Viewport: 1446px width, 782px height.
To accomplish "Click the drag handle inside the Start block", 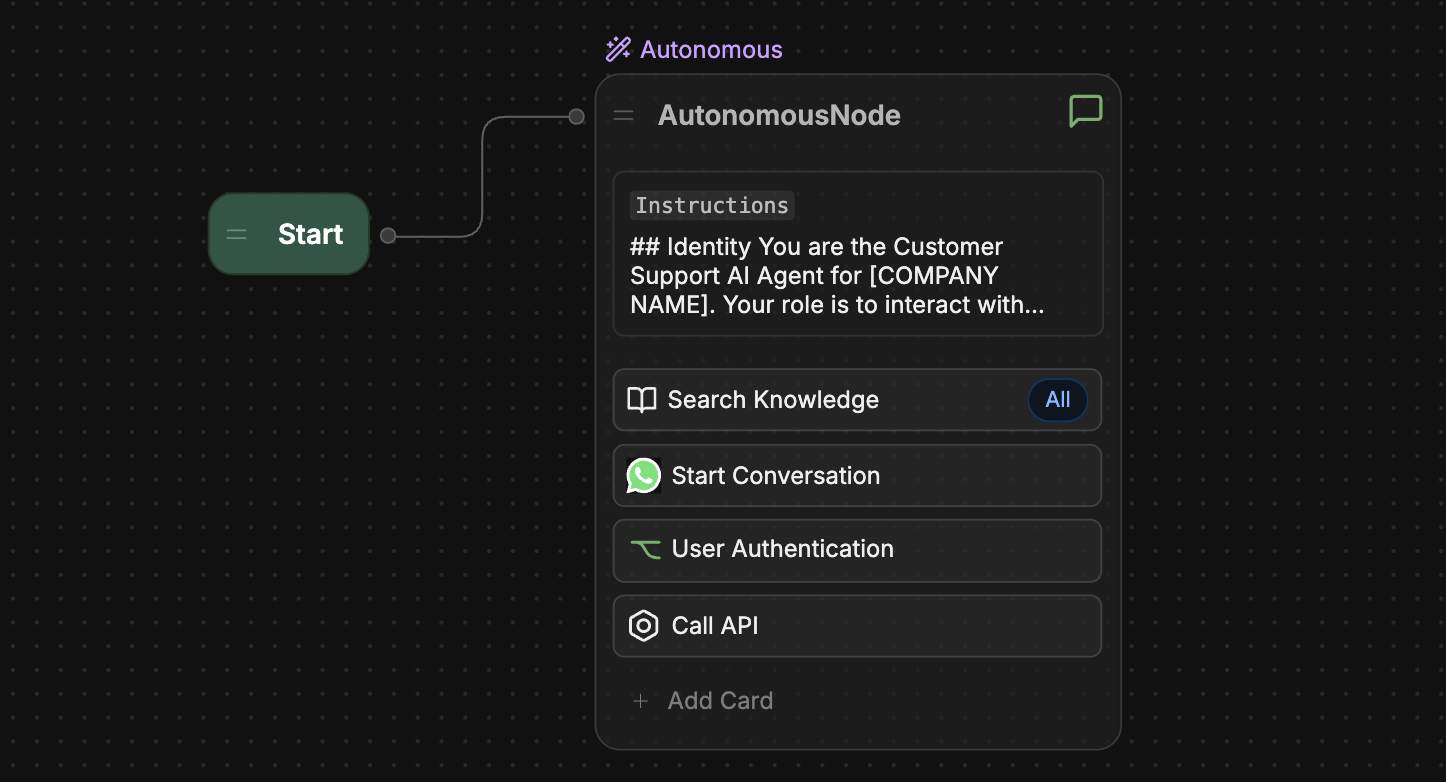I will pyautogui.click(x=236, y=234).
